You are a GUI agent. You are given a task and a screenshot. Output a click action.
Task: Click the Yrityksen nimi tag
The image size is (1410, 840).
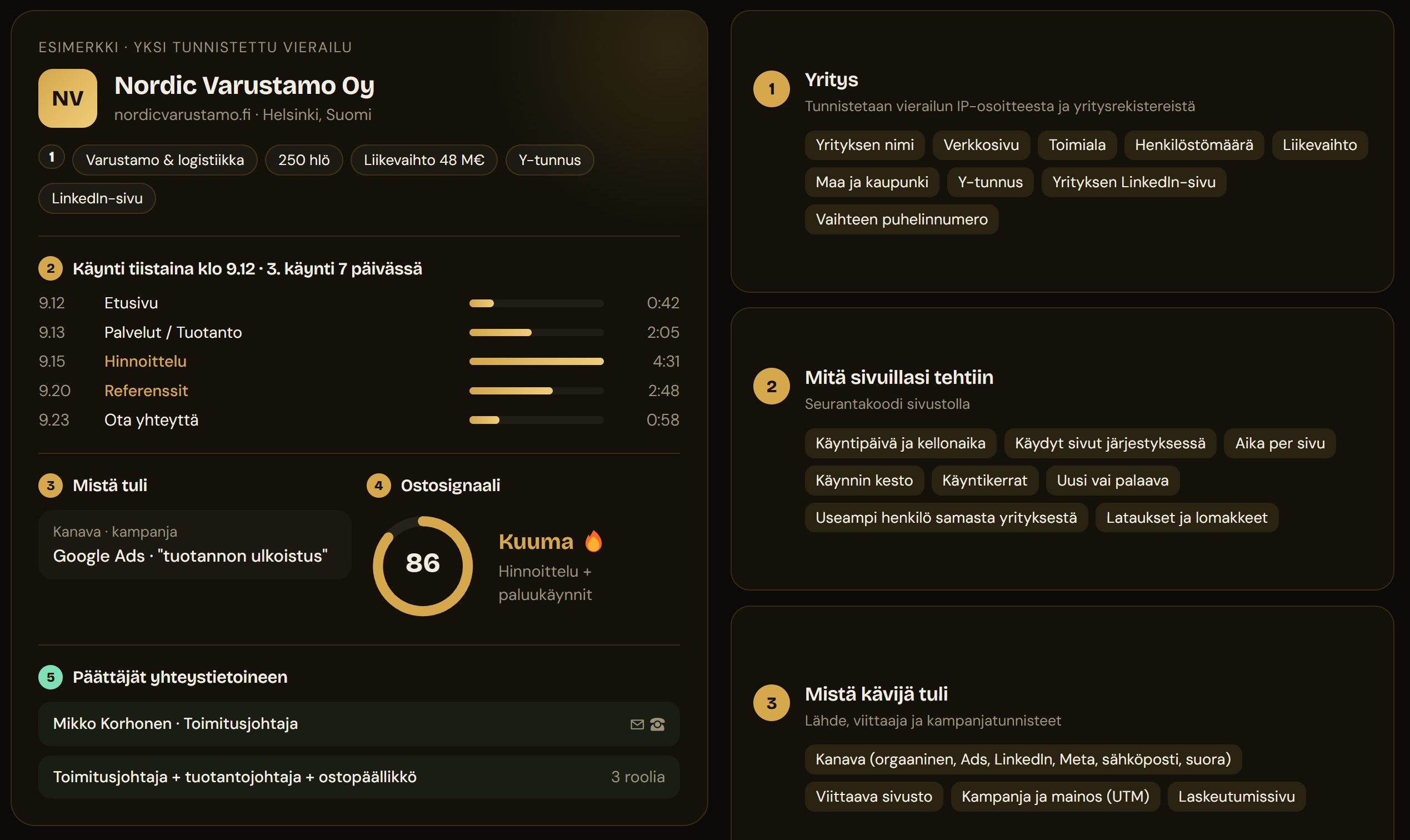(864, 145)
